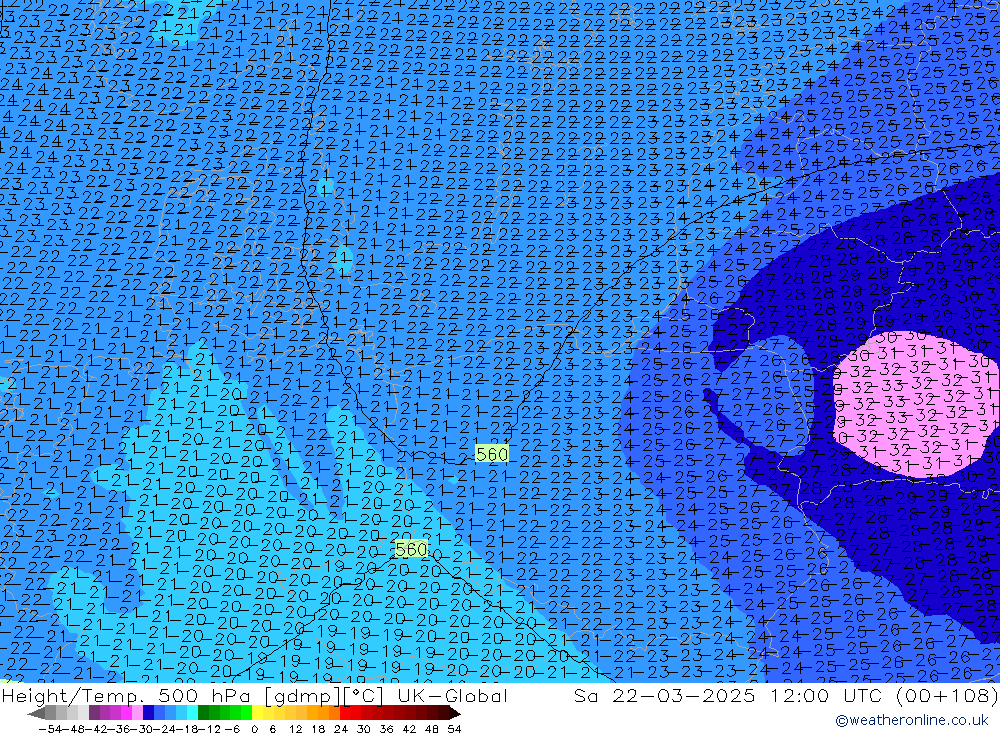This screenshot has width=1000, height=733.
Task: Click the legend value '12'
Action: pos(296,729)
